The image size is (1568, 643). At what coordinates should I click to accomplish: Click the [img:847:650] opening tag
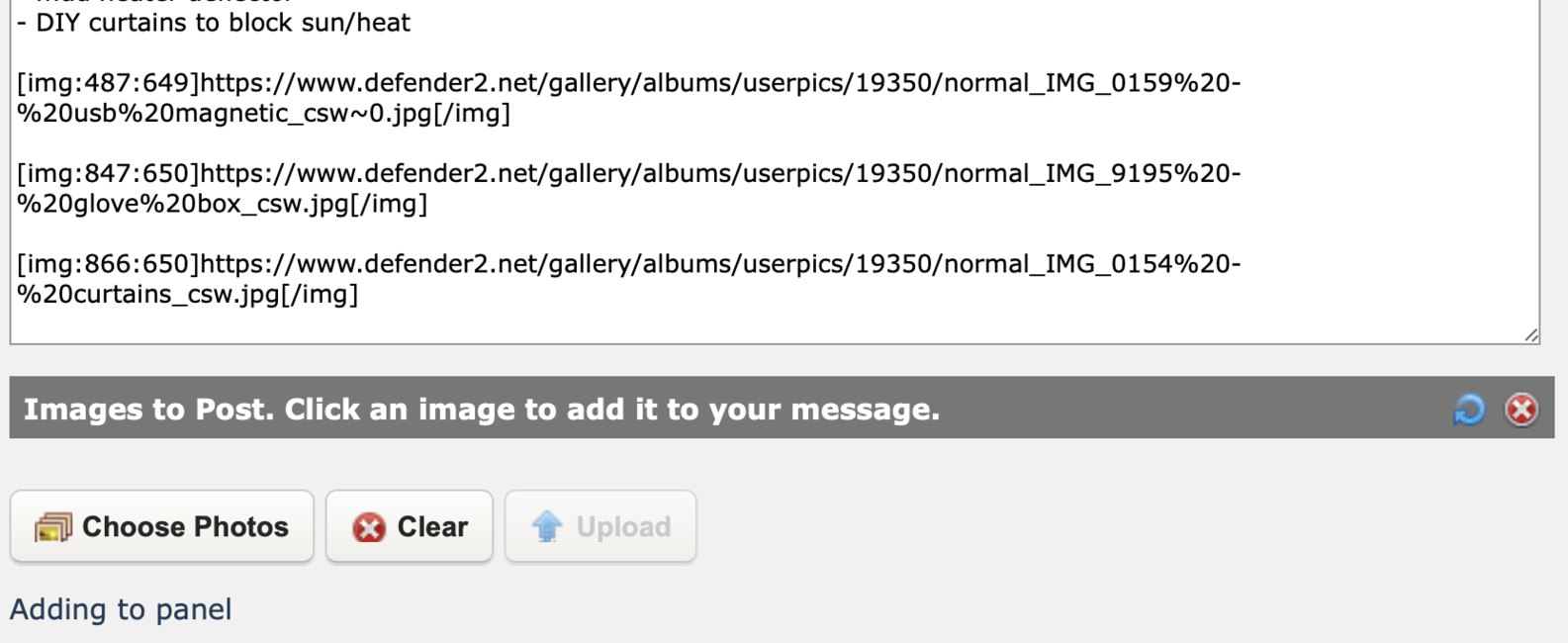click(109, 174)
